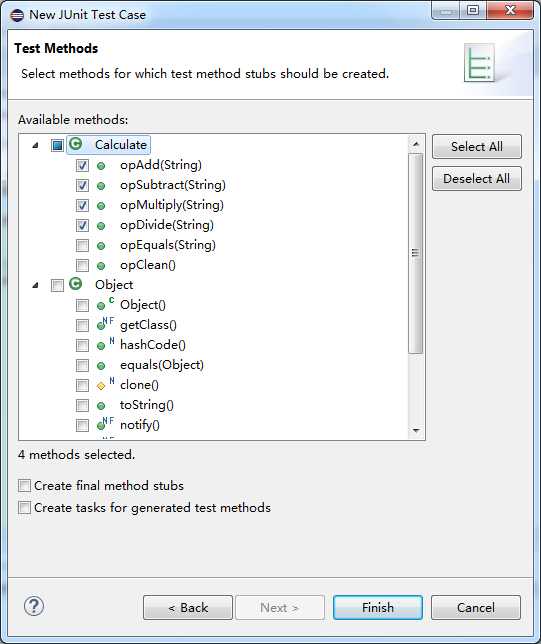The image size is (541, 644).
Task: Click the notify() method icon
Action: point(105,424)
